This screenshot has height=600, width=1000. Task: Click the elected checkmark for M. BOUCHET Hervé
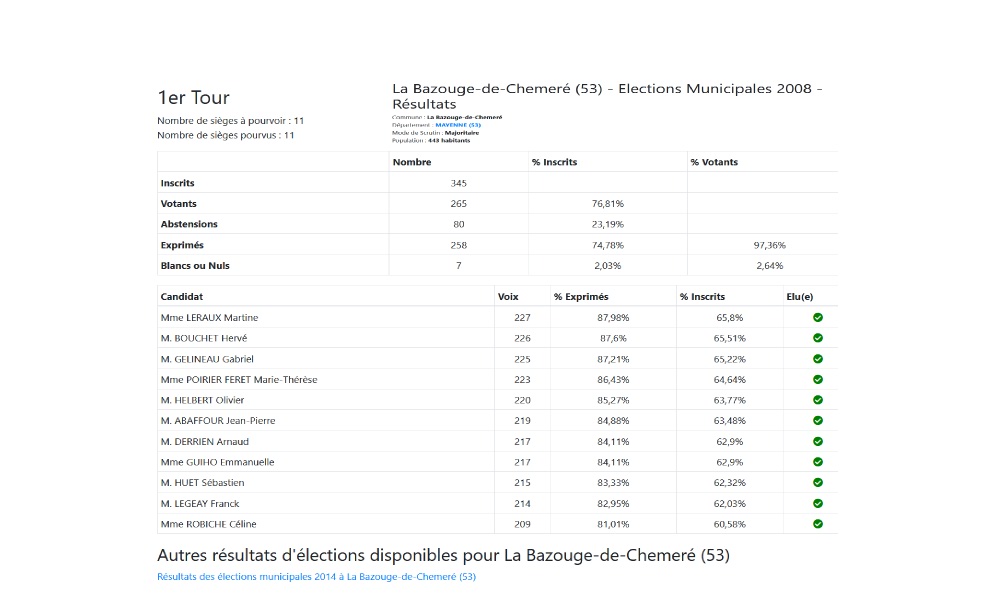click(x=818, y=338)
